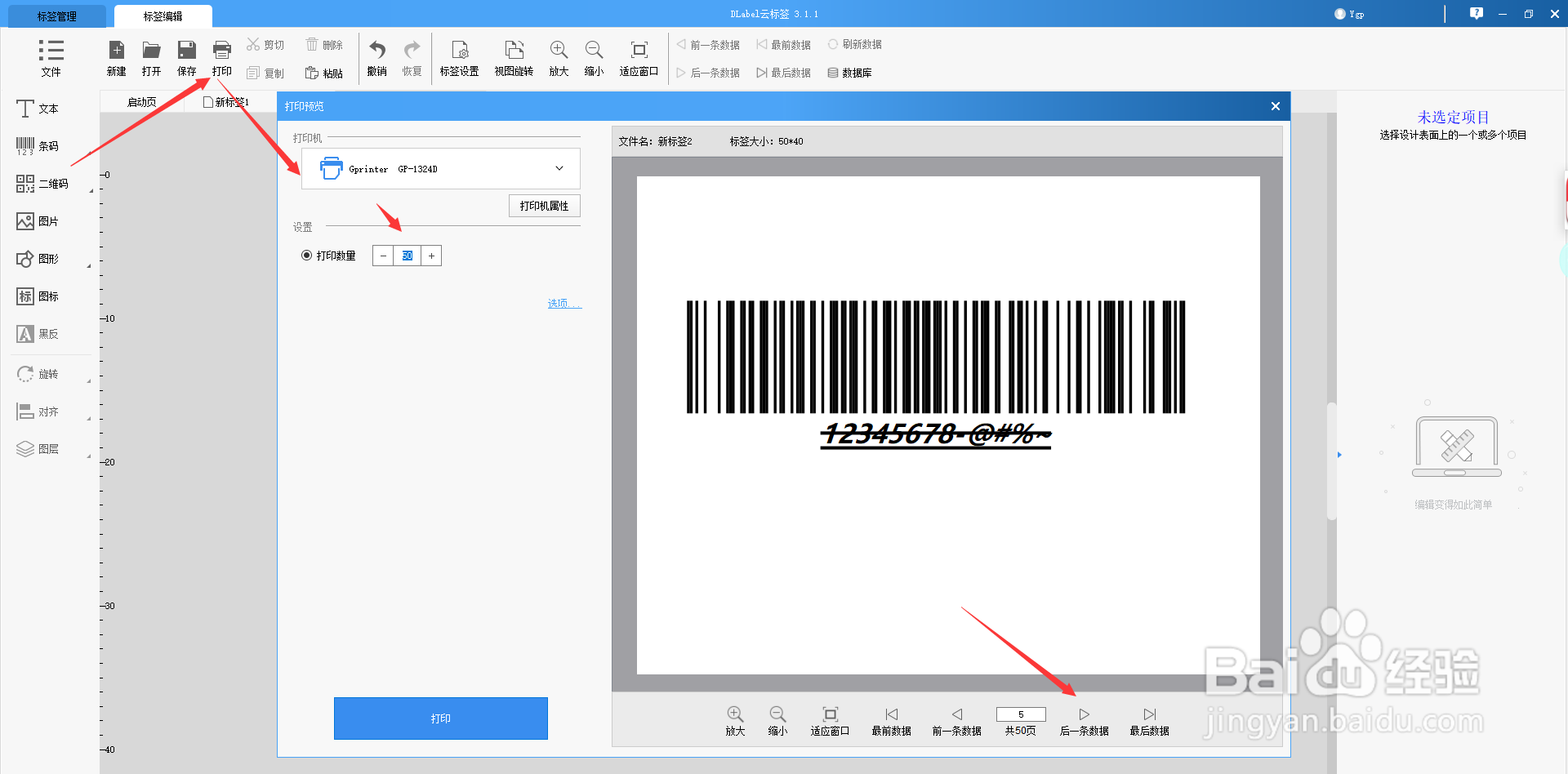Expand the 图层 tool submenu arrow

tap(90, 456)
